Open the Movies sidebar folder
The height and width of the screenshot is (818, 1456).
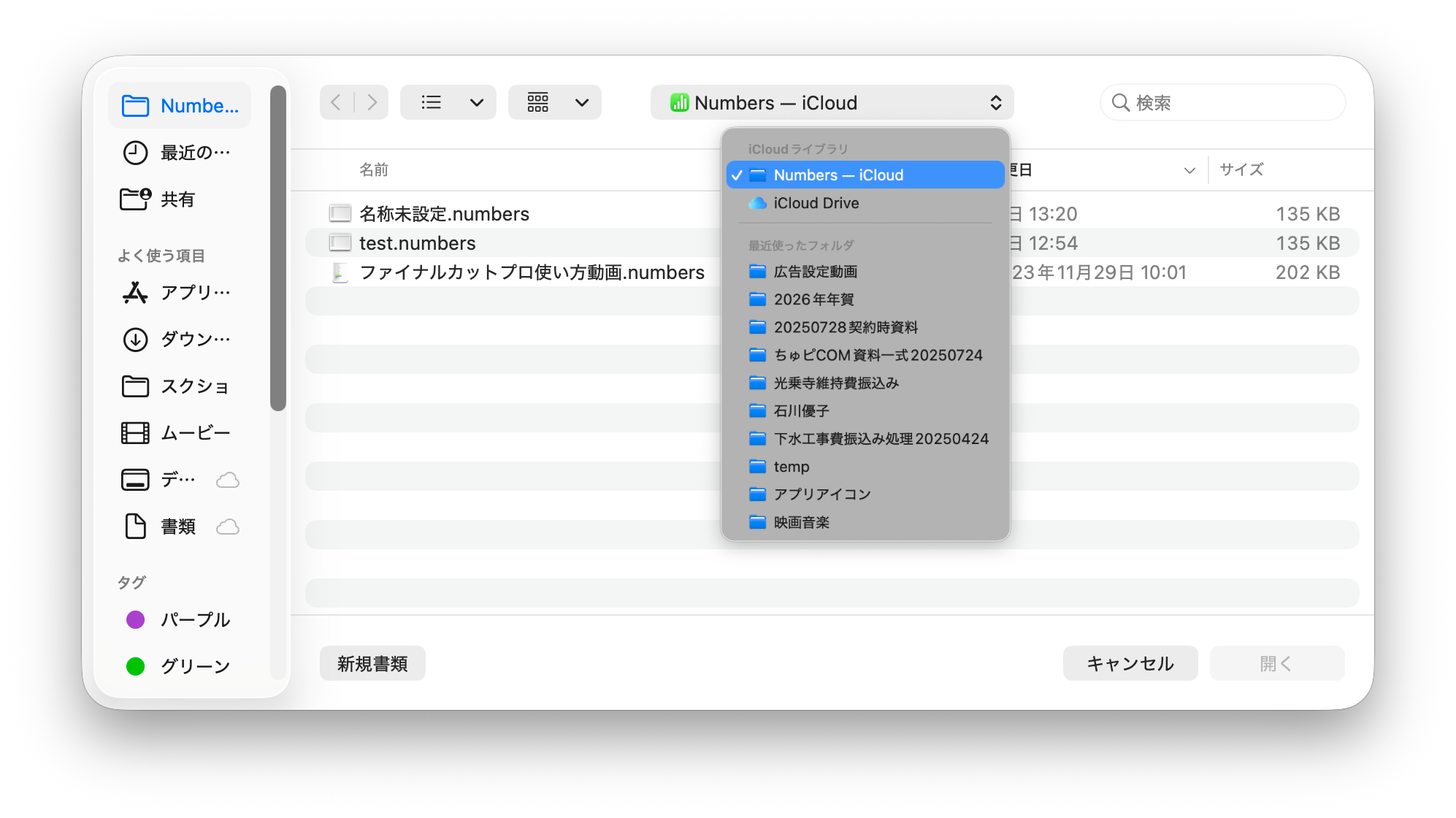click(x=178, y=433)
